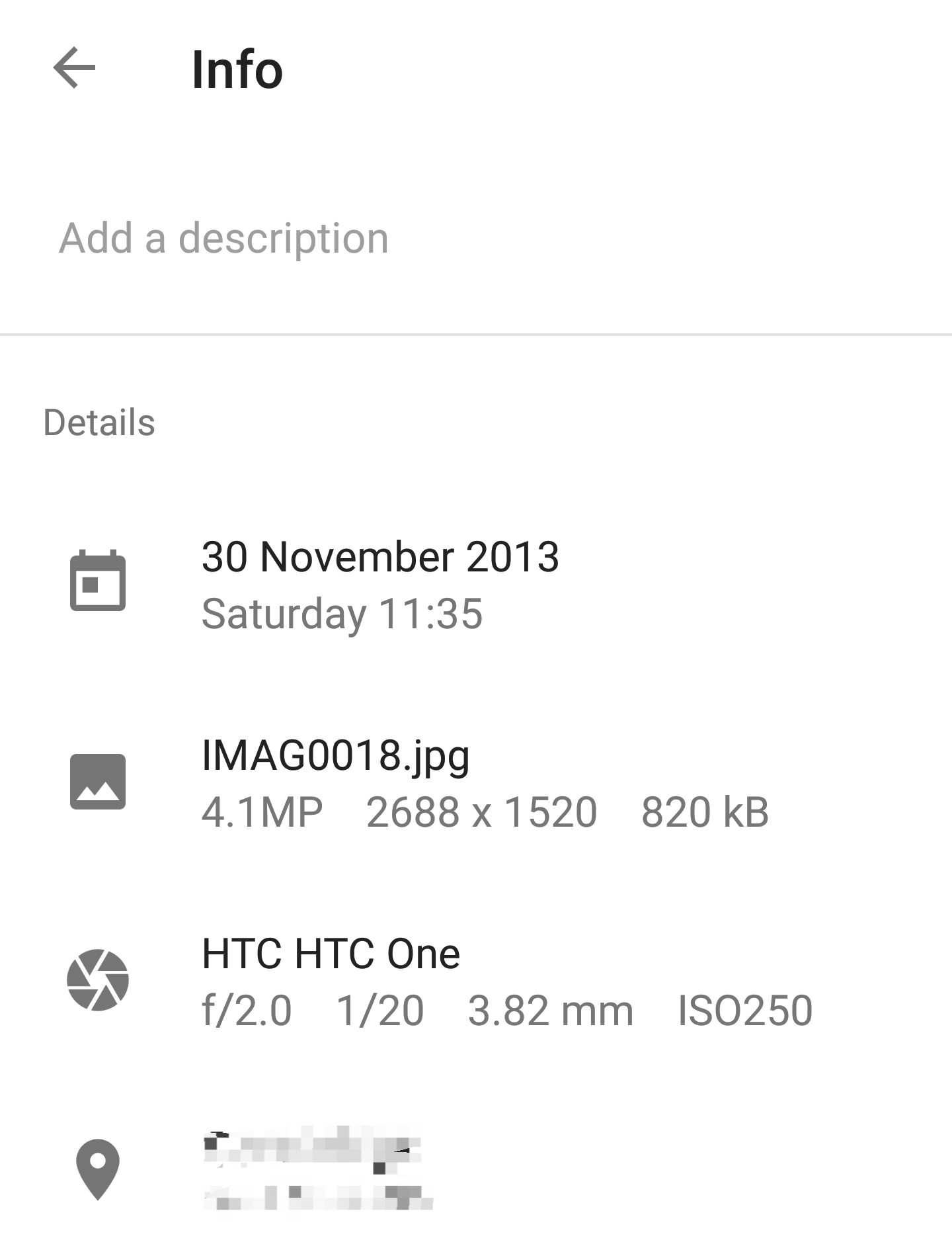Tap the location pin icon
The height and width of the screenshot is (1246, 952).
point(98,1169)
